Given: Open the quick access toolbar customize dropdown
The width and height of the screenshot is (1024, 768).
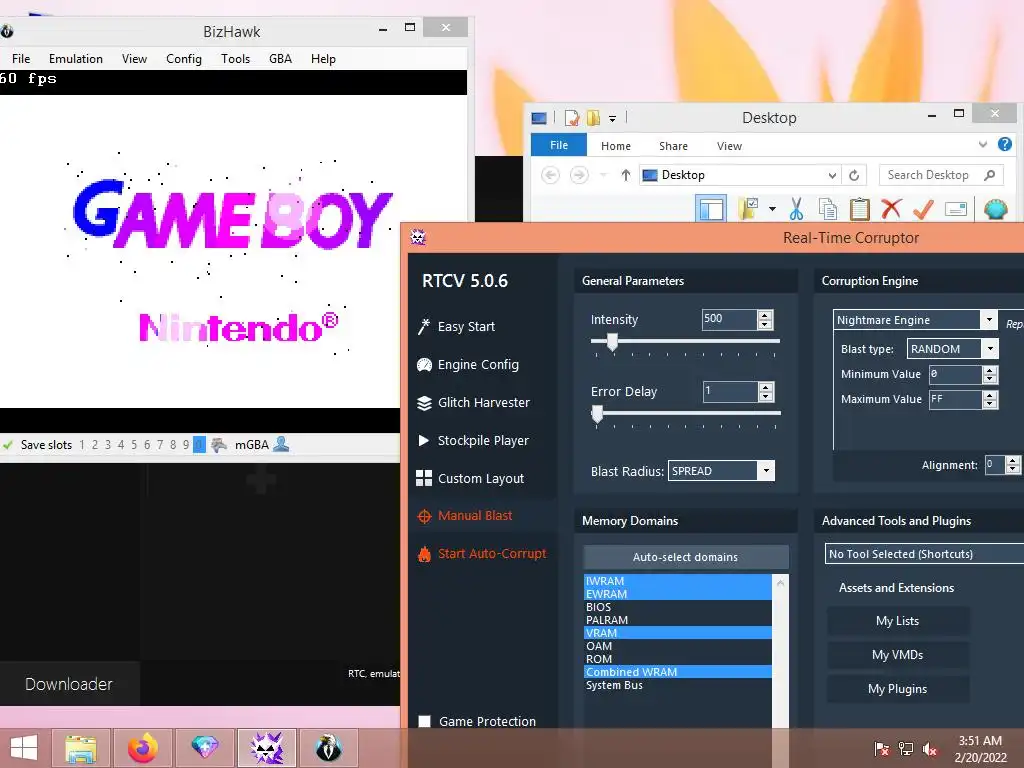Looking at the screenshot, I should point(613,118).
